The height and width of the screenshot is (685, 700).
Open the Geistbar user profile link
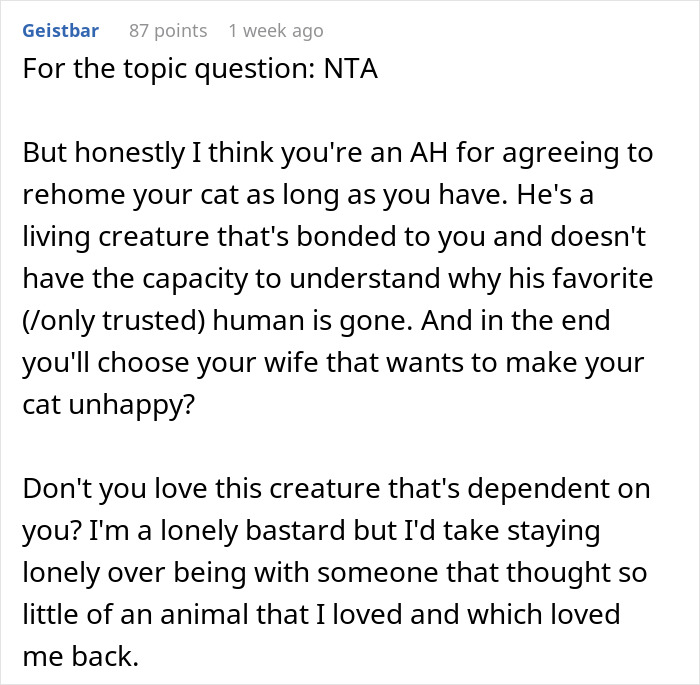(60, 31)
